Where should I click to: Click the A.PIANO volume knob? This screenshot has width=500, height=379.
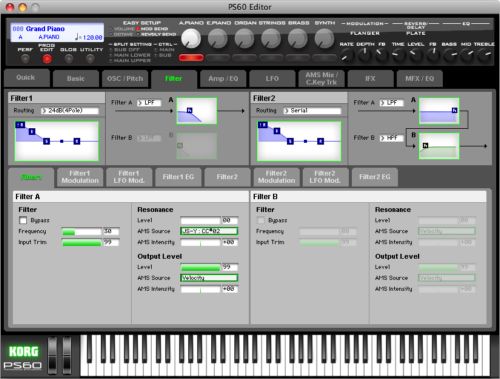pyautogui.click(x=191, y=38)
